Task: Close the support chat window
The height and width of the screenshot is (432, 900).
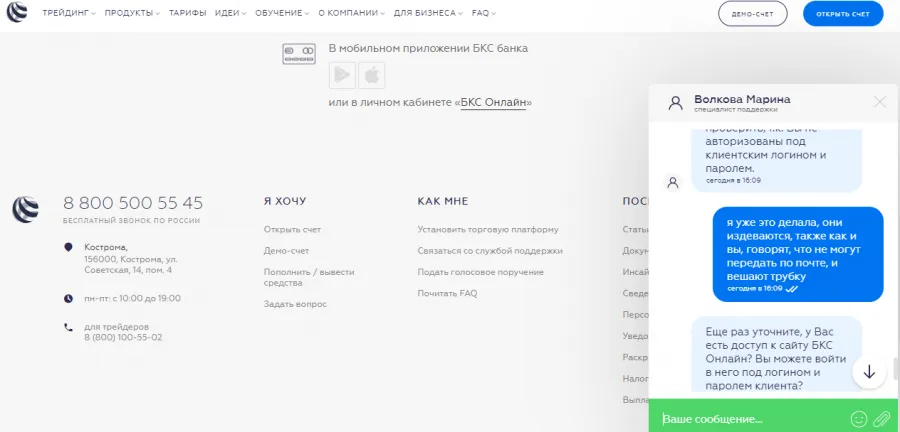Action: (x=880, y=102)
